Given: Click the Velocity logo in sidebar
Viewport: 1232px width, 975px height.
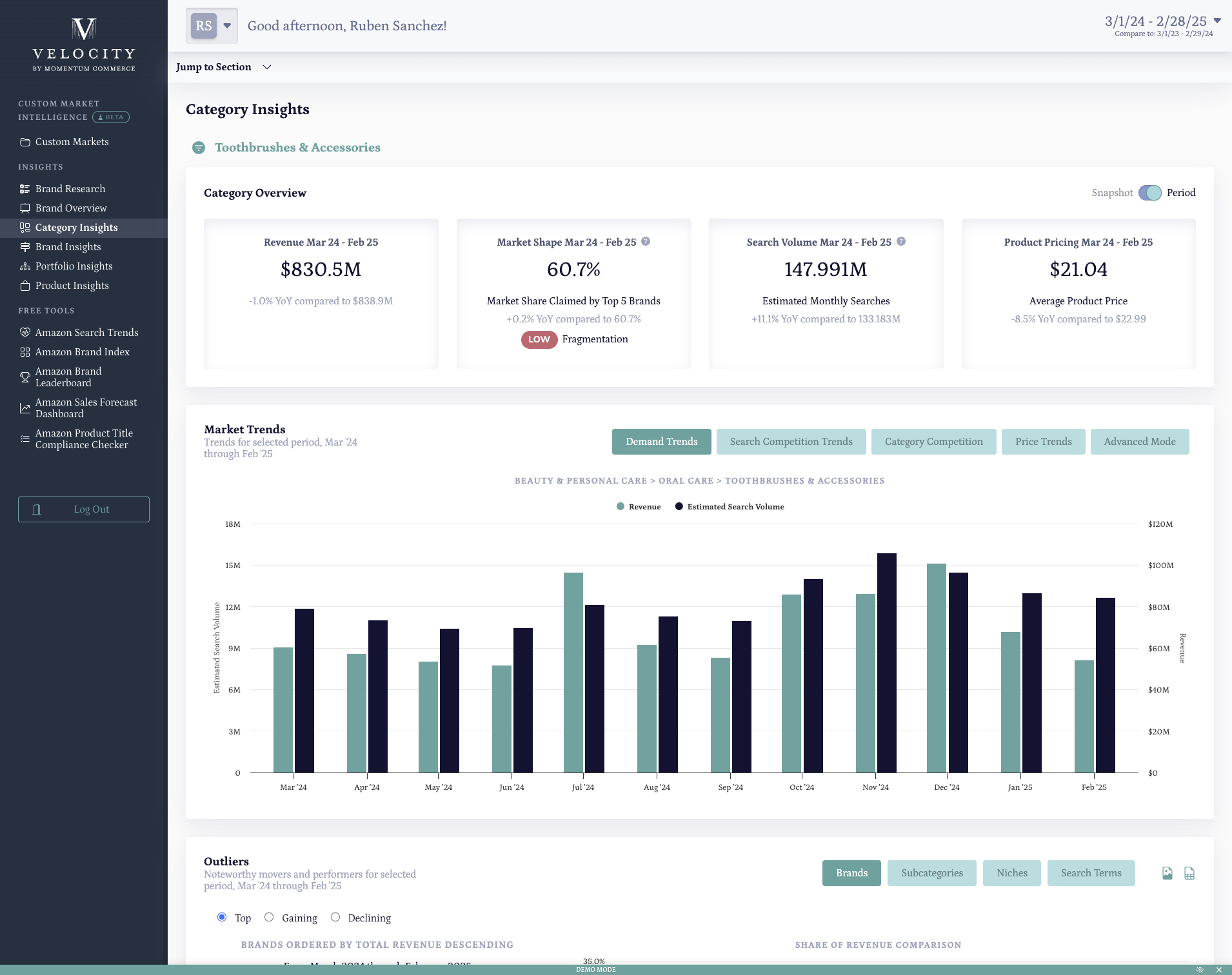Looking at the screenshot, I should (84, 44).
